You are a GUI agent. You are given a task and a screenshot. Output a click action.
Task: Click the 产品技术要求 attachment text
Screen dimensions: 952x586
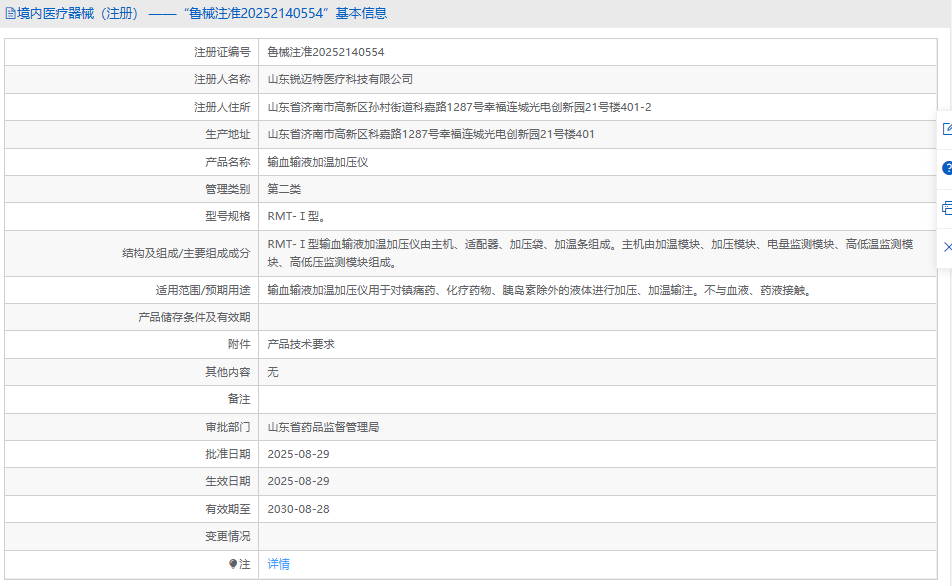(x=301, y=344)
